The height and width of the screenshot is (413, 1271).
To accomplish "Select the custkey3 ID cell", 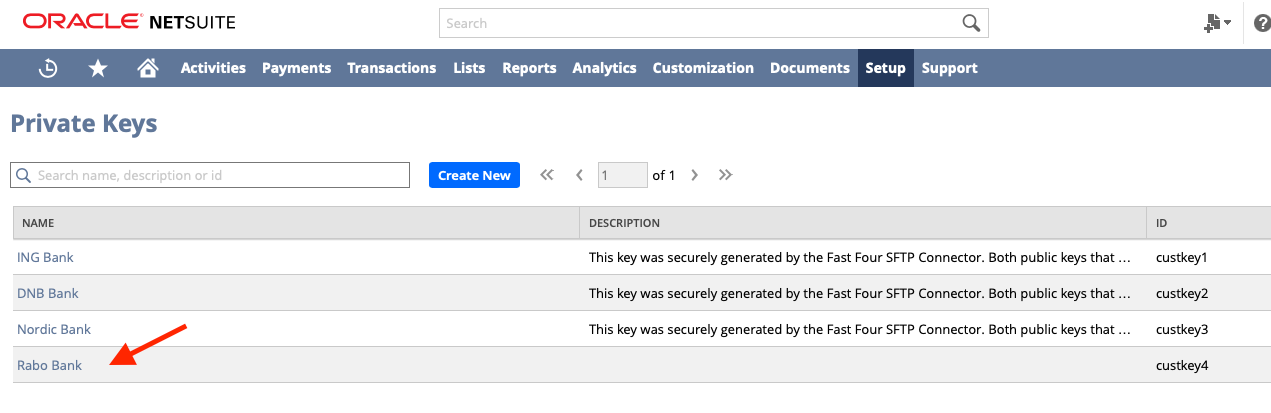I will [x=1182, y=329].
